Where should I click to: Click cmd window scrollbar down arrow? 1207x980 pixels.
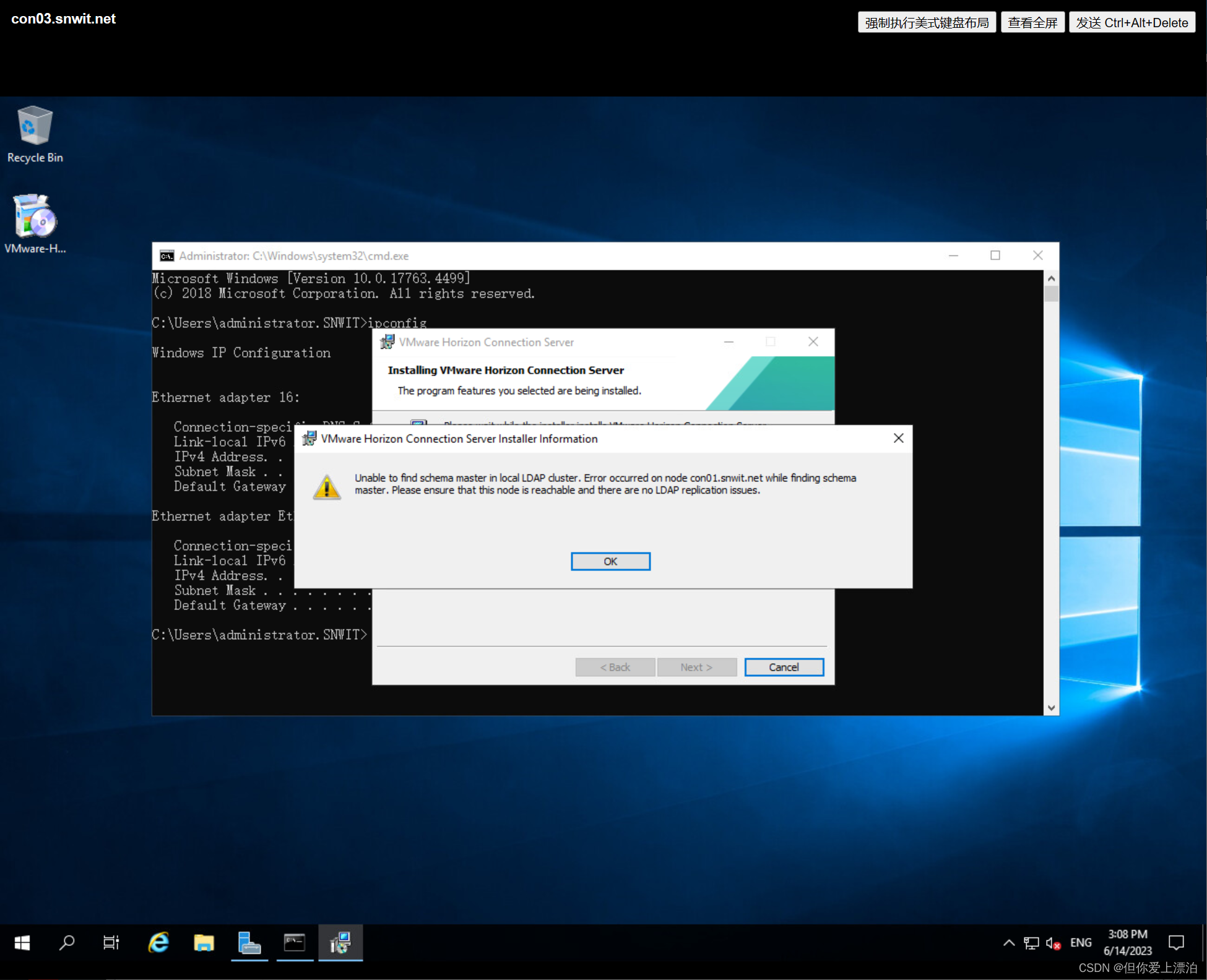click(1051, 708)
